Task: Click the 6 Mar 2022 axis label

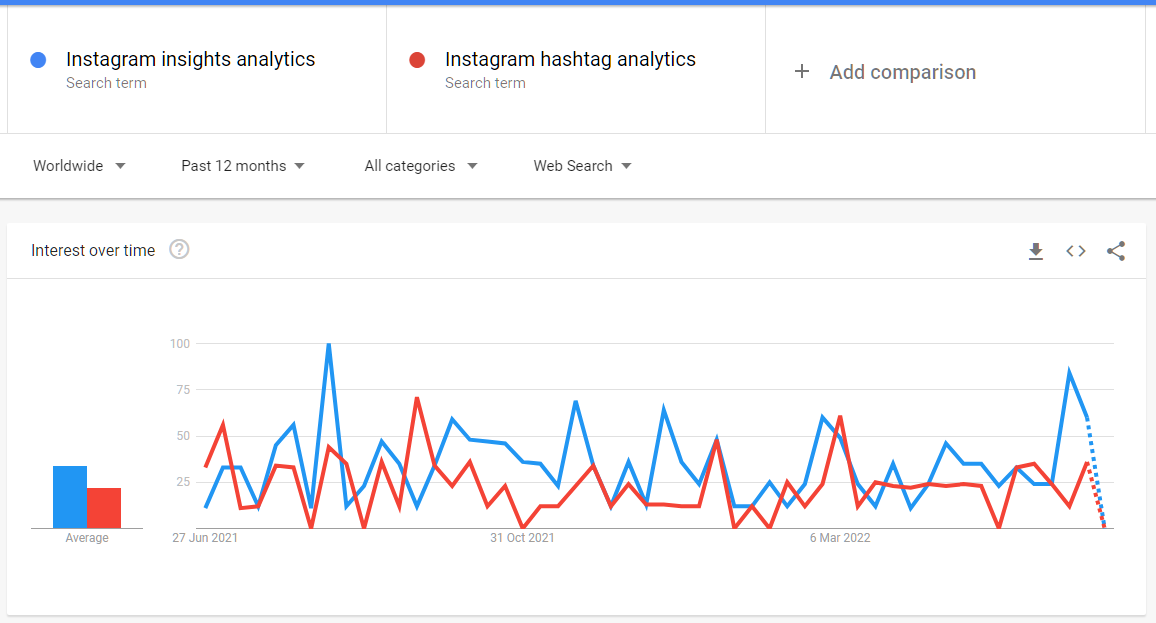Action: click(840, 538)
